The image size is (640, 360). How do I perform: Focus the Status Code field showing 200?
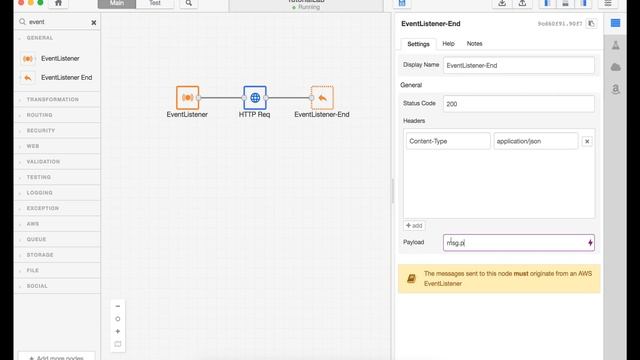click(519, 104)
